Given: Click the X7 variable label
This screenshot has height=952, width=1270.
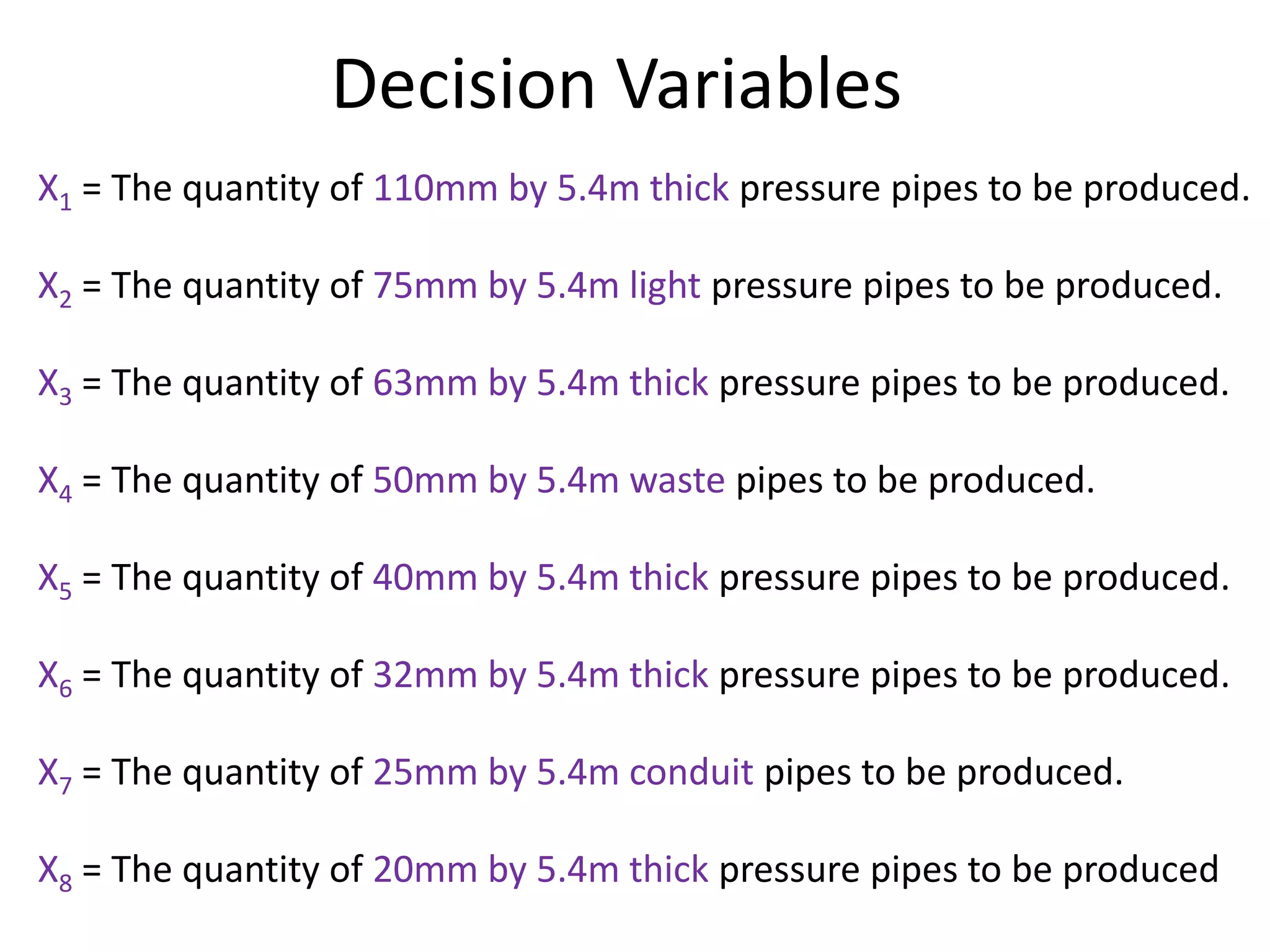Looking at the screenshot, I should [55, 773].
